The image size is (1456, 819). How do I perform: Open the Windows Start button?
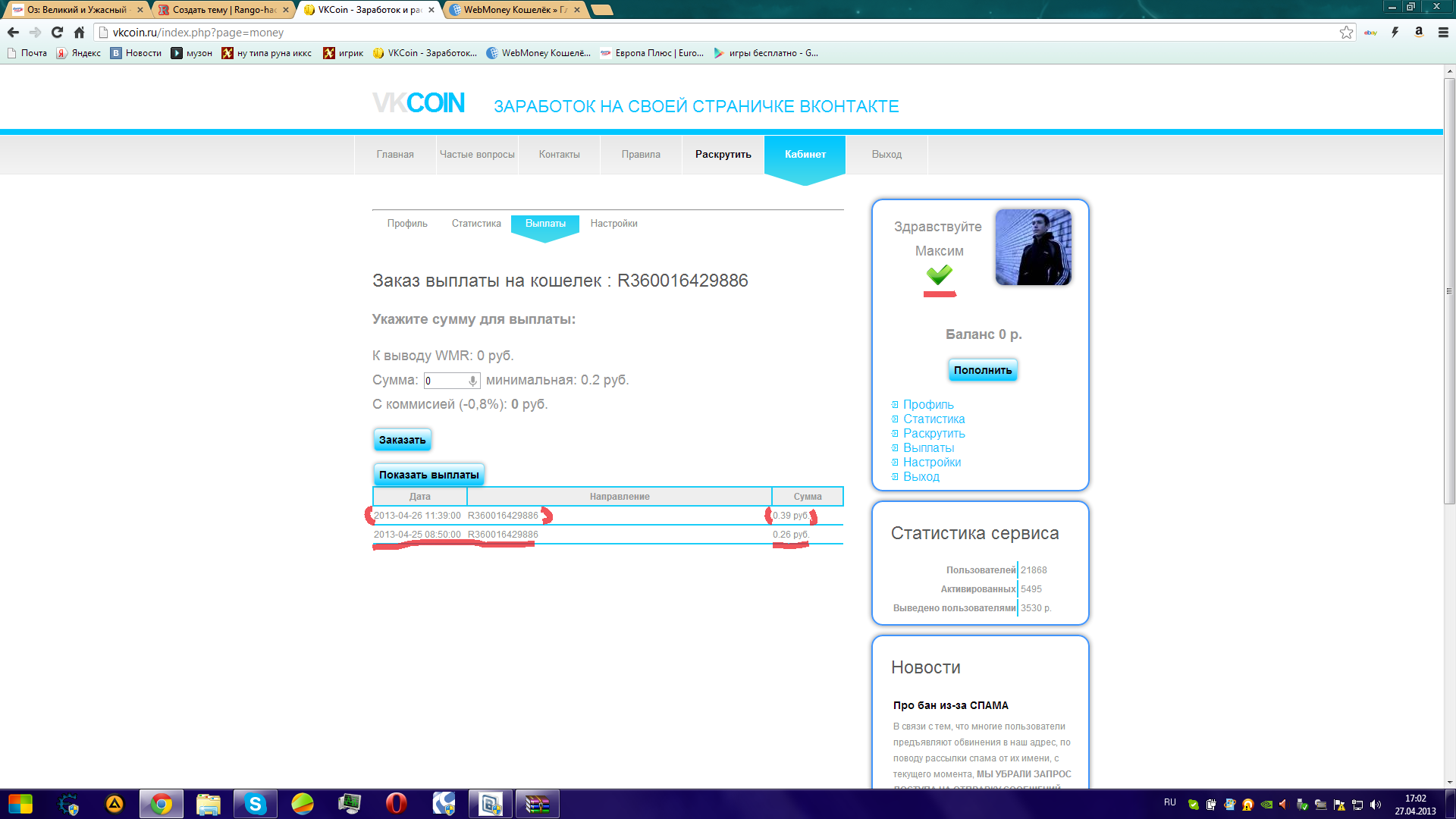point(20,804)
